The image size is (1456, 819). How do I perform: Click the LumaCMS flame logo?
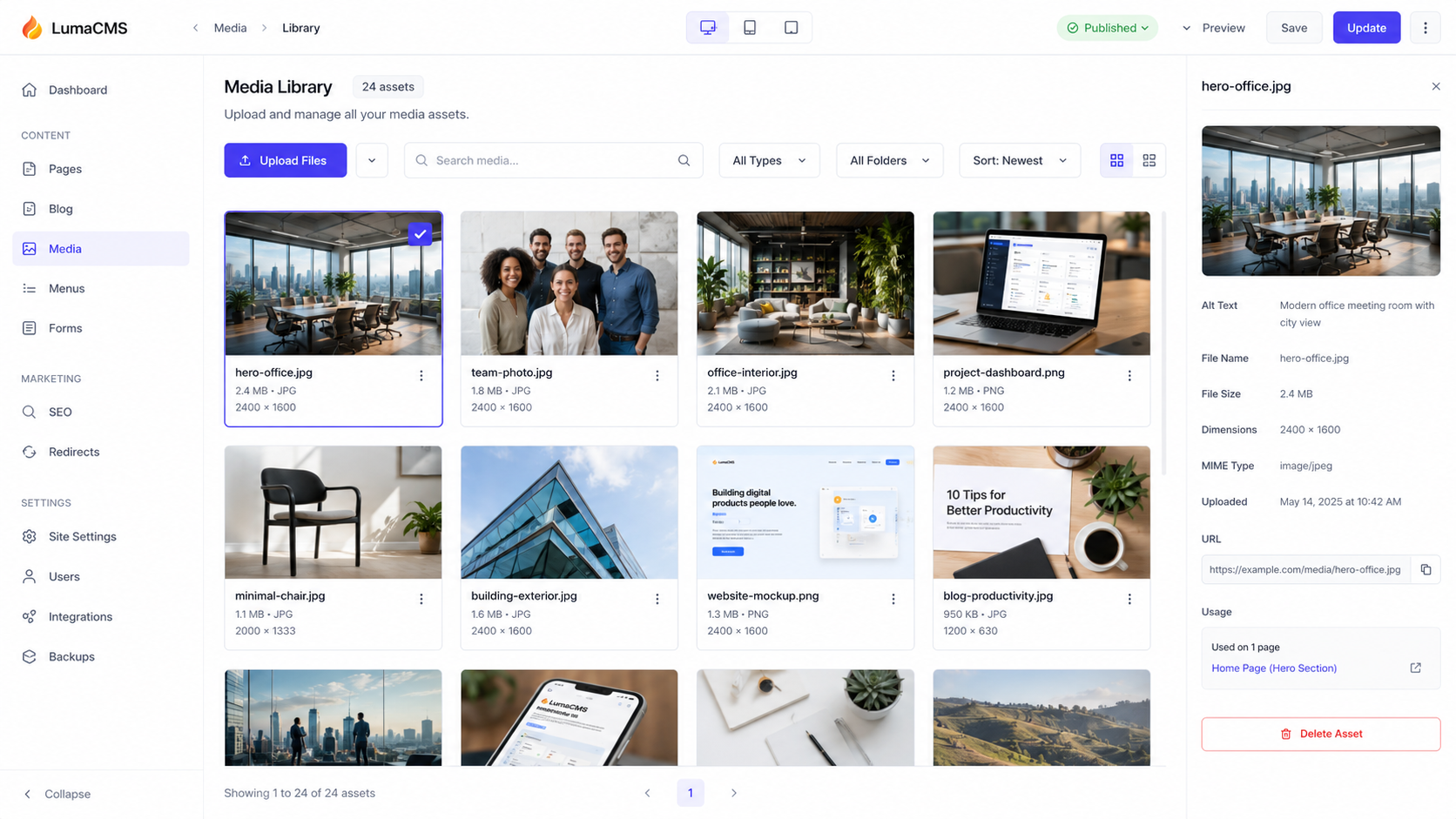pos(32,28)
